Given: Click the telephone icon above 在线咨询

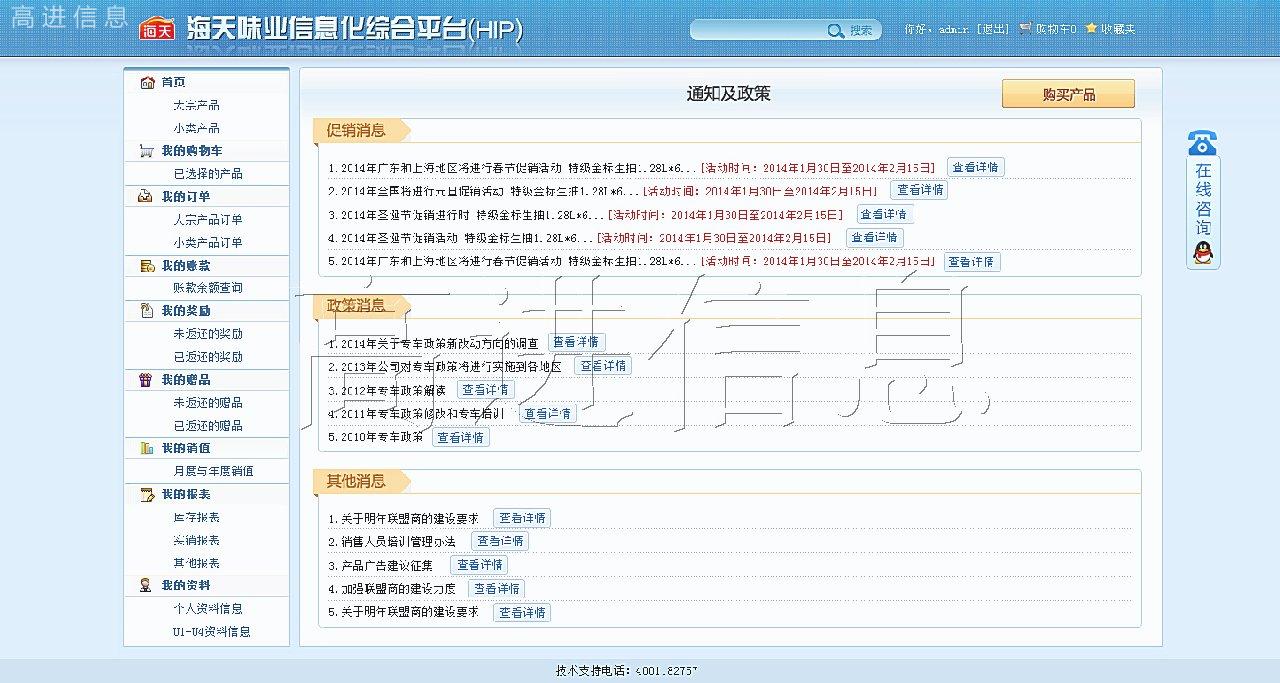Looking at the screenshot, I should [1203, 143].
